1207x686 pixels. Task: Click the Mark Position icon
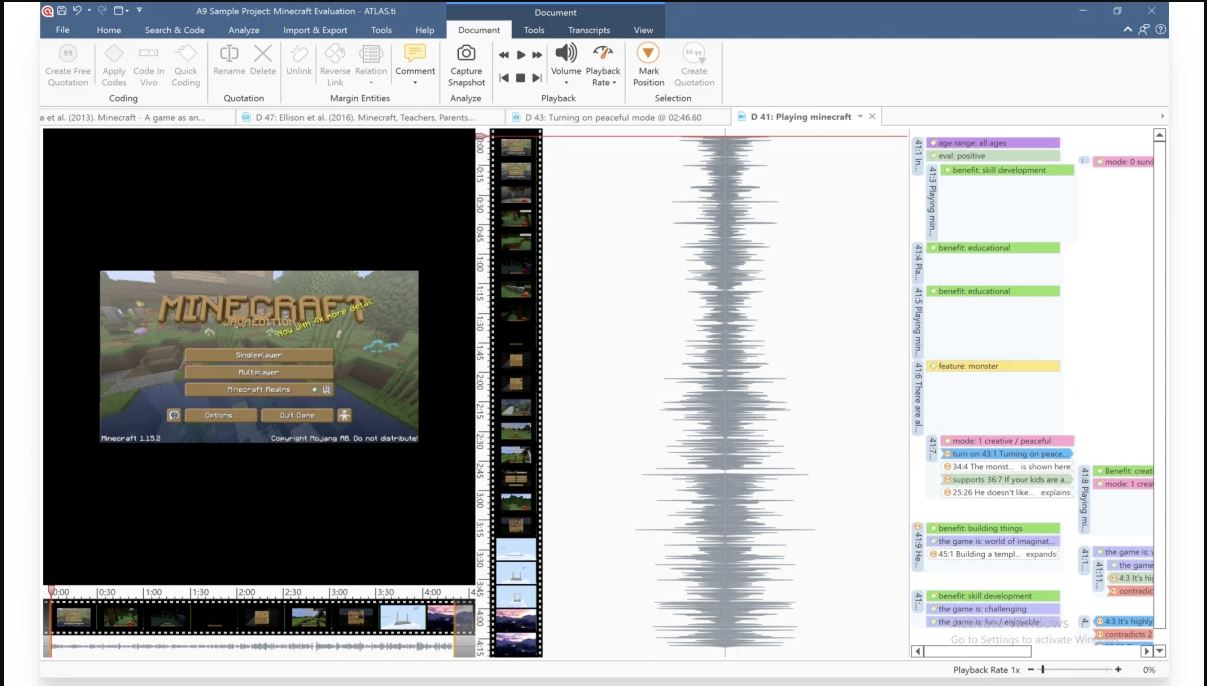648,54
